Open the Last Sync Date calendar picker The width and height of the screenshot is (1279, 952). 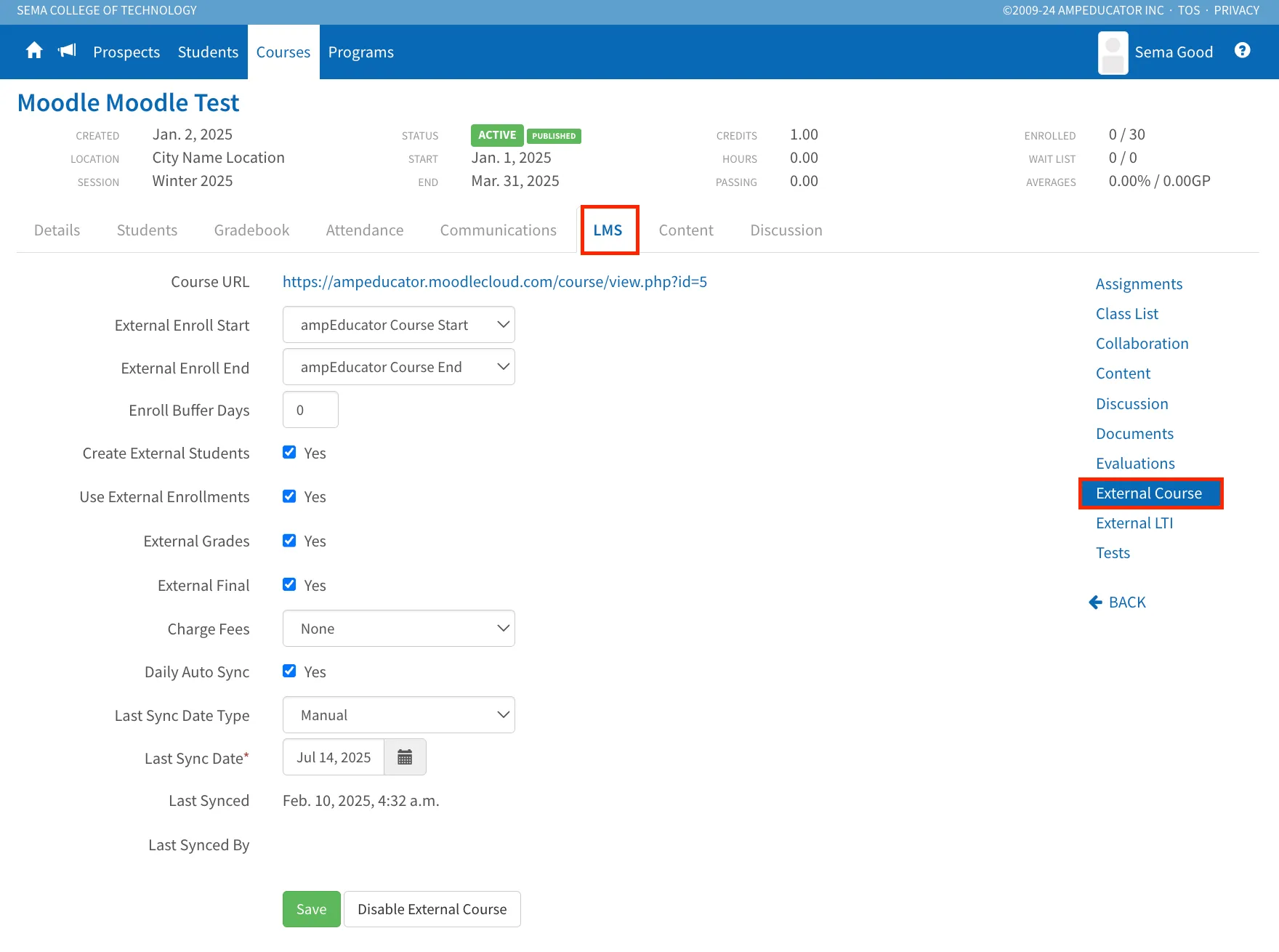[x=405, y=757]
